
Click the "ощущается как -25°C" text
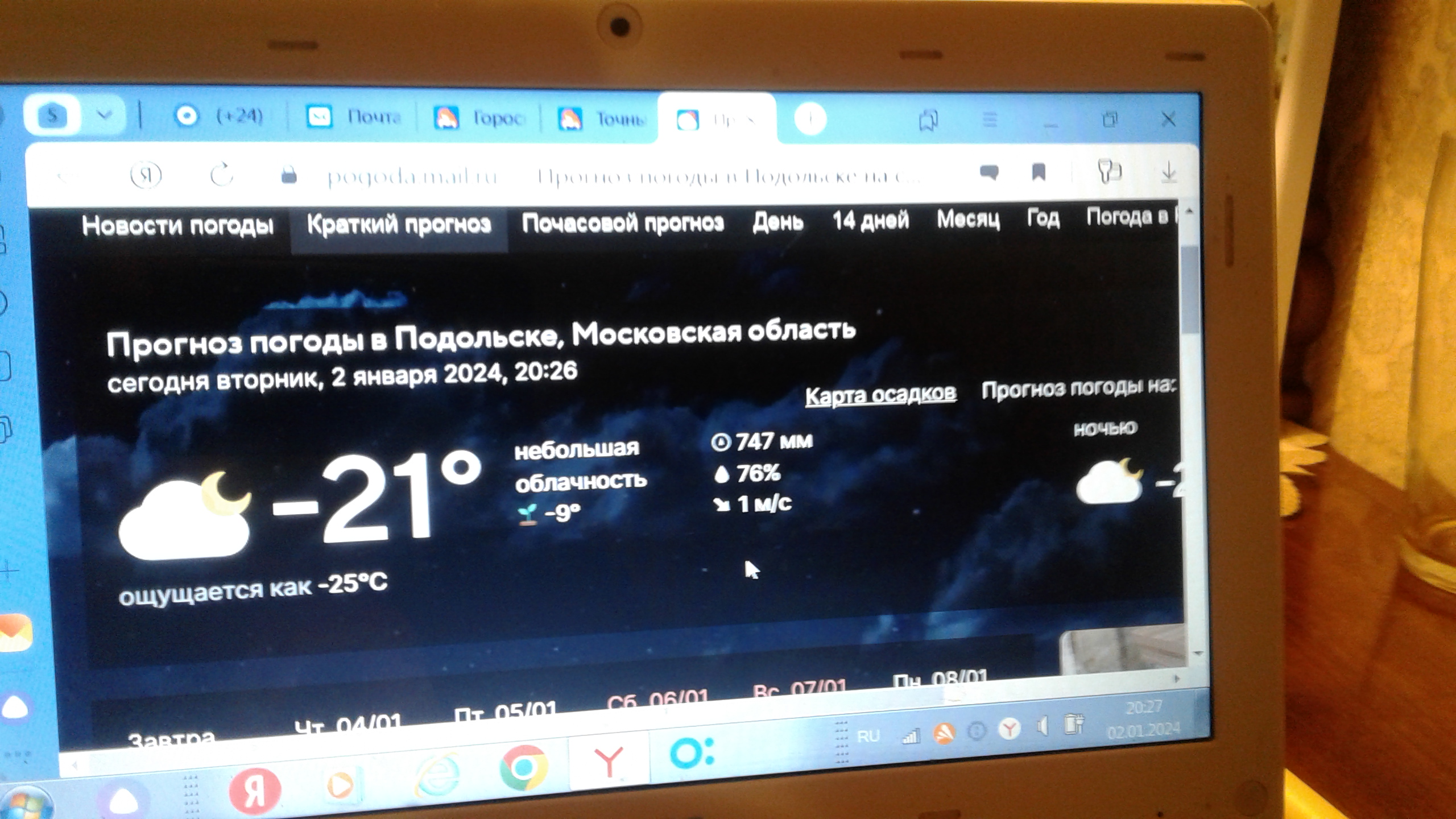point(253,589)
